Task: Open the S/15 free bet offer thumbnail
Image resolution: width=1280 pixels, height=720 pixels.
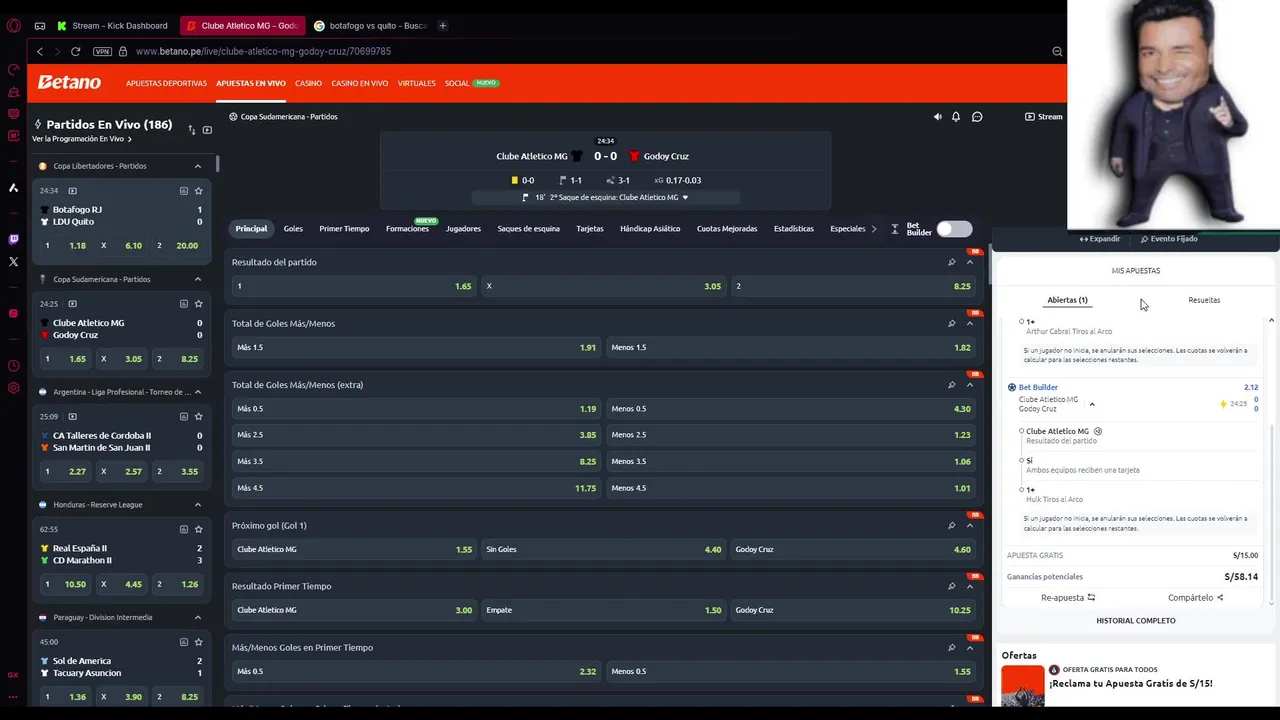Action: coord(1023,687)
